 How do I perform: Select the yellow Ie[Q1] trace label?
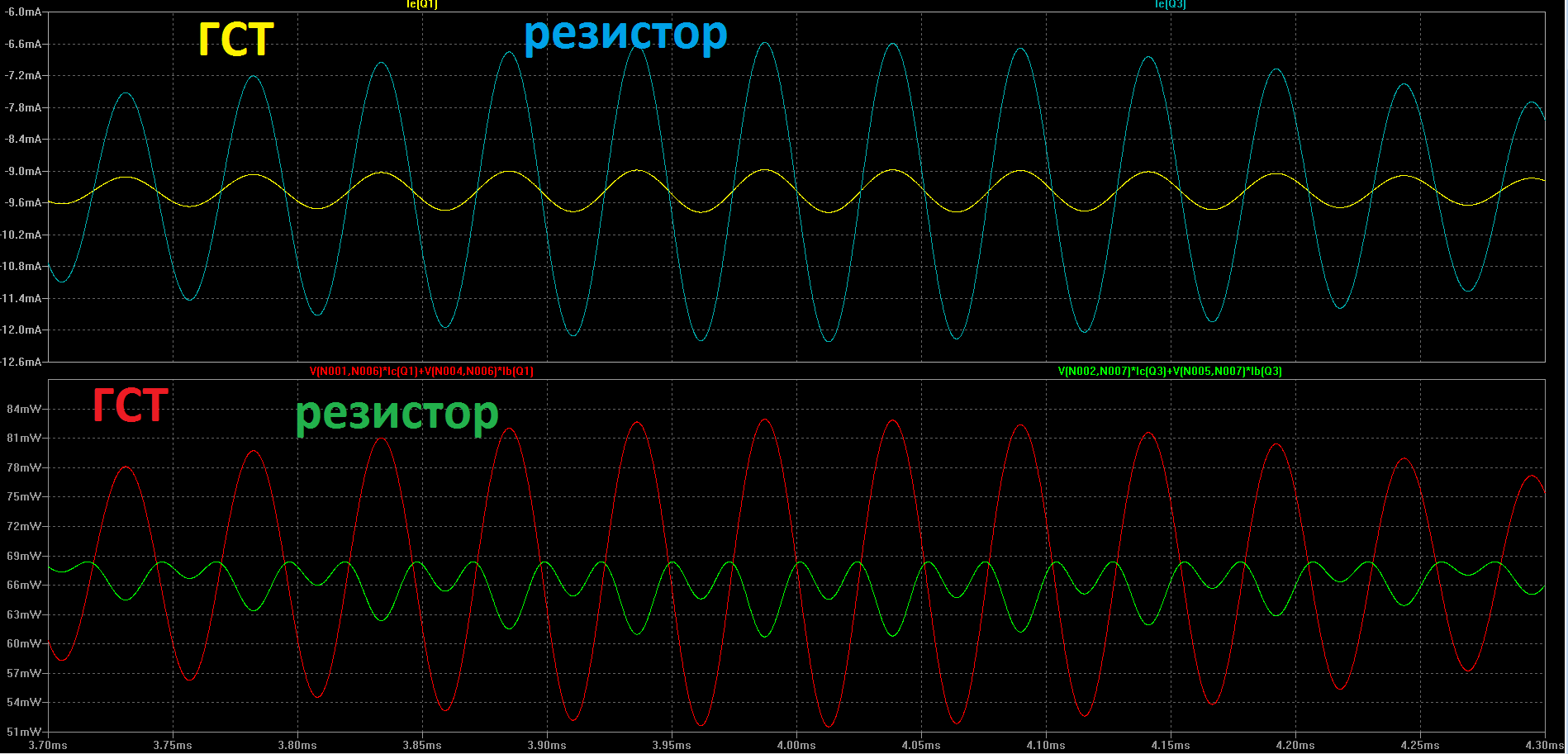pyautogui.click(x=422, y=4)
